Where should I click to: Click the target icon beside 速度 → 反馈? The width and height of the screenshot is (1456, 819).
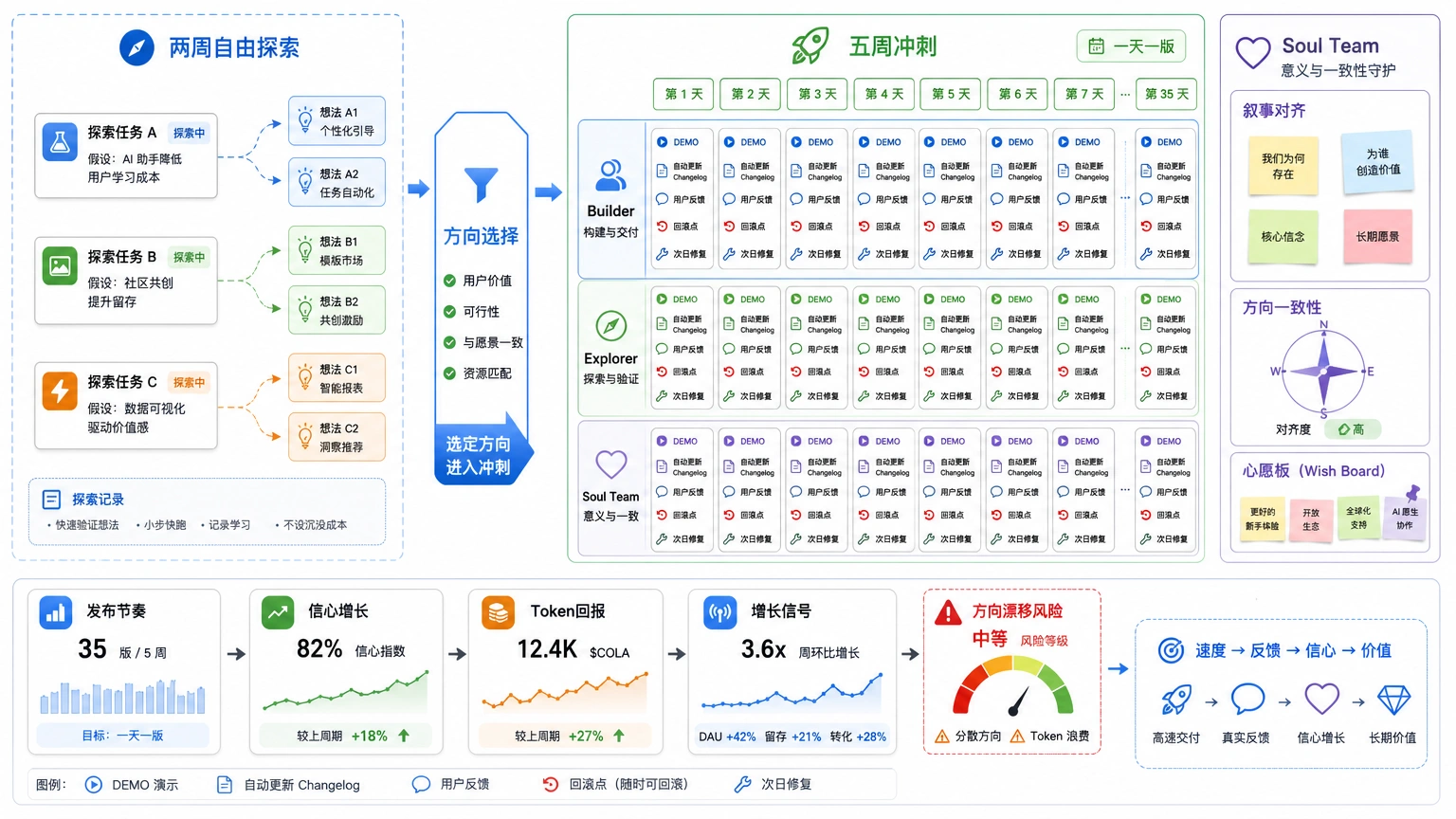coord(1172,650)
